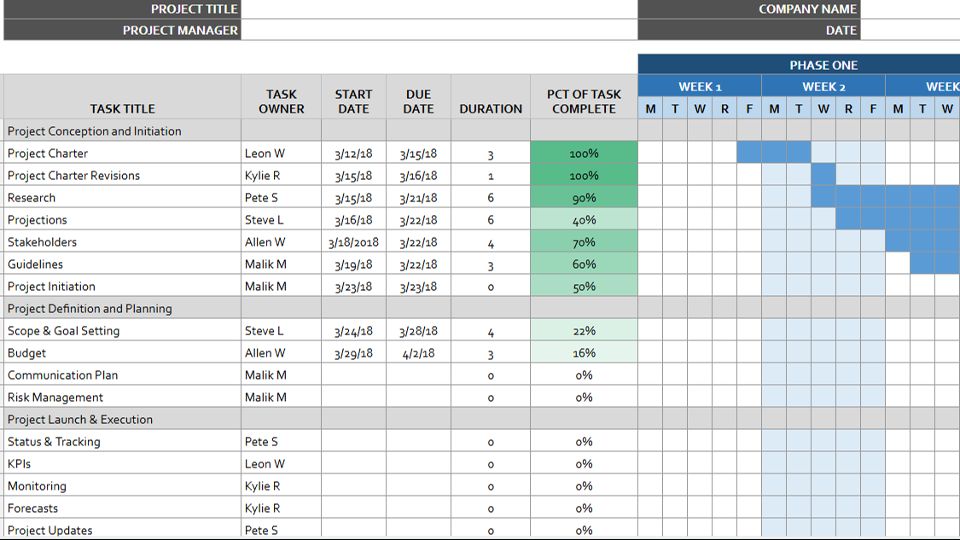Click the 40% progress cell for Projections
Screen dimensions: 960x540
click(x=584, y=220)
